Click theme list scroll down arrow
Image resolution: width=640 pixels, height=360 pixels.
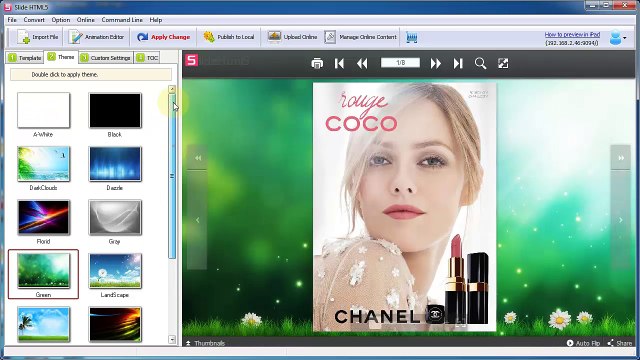click(x=172, y=339)
